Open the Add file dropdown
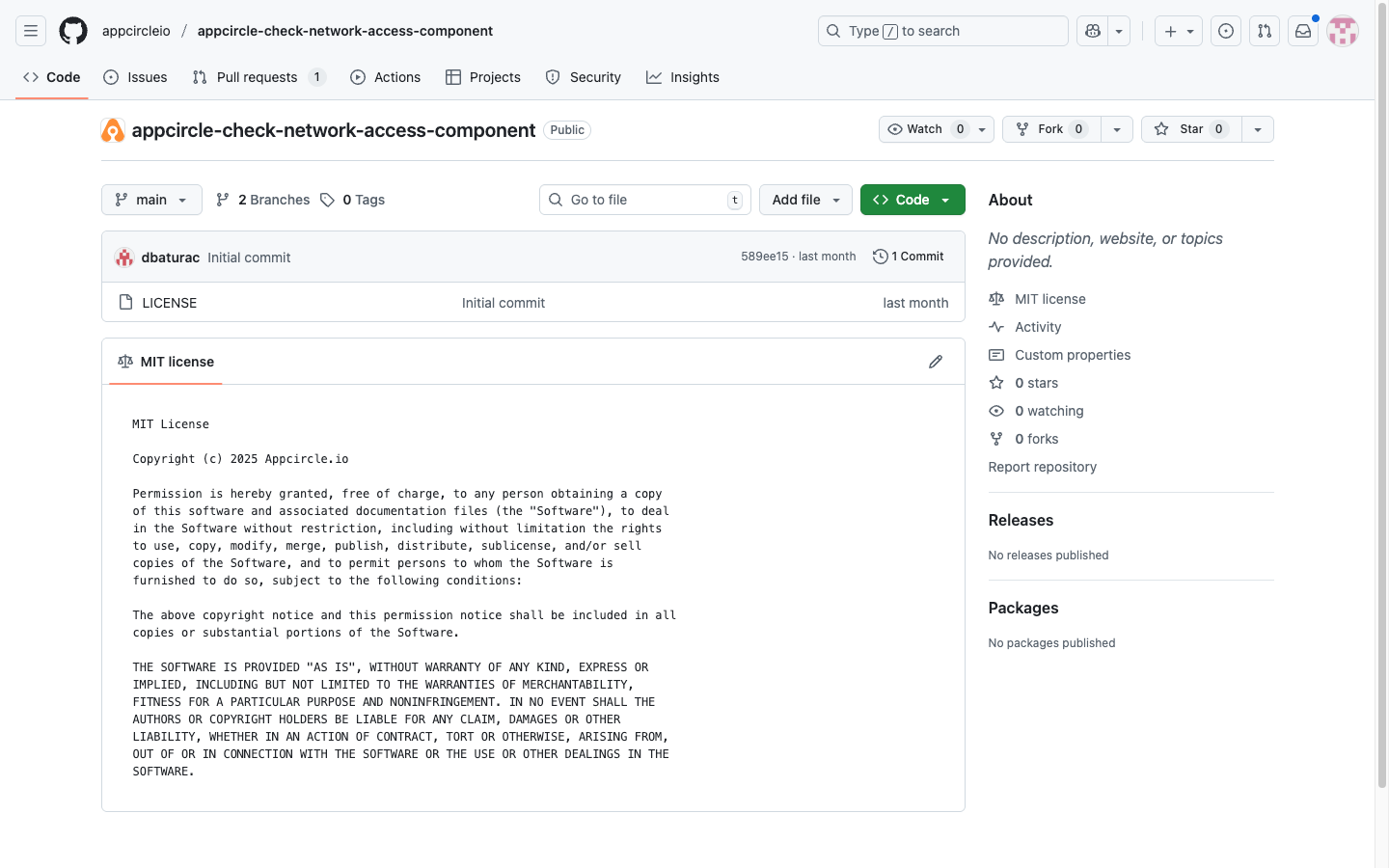1389x868 pixels. click(805, 200)
